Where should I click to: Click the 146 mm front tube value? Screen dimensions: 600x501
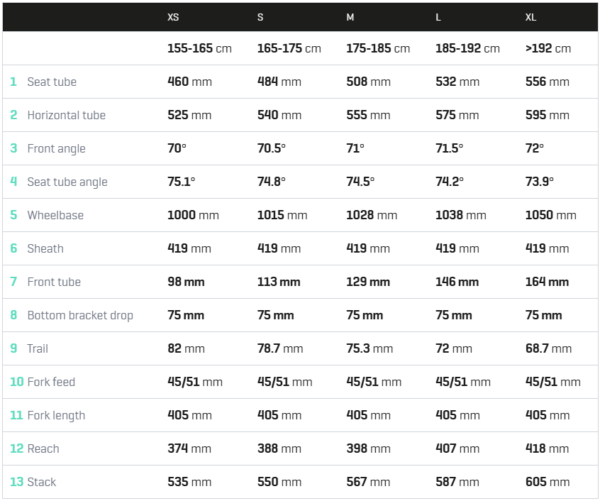(x=457, y=282)
